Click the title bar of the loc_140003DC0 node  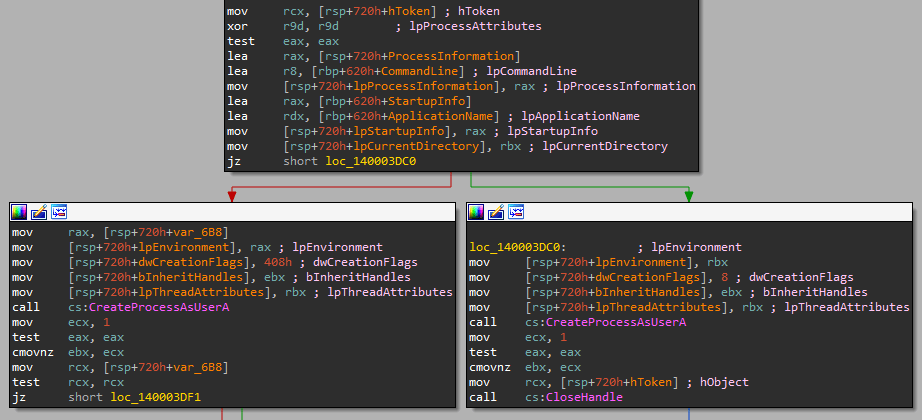pos(690,212)
